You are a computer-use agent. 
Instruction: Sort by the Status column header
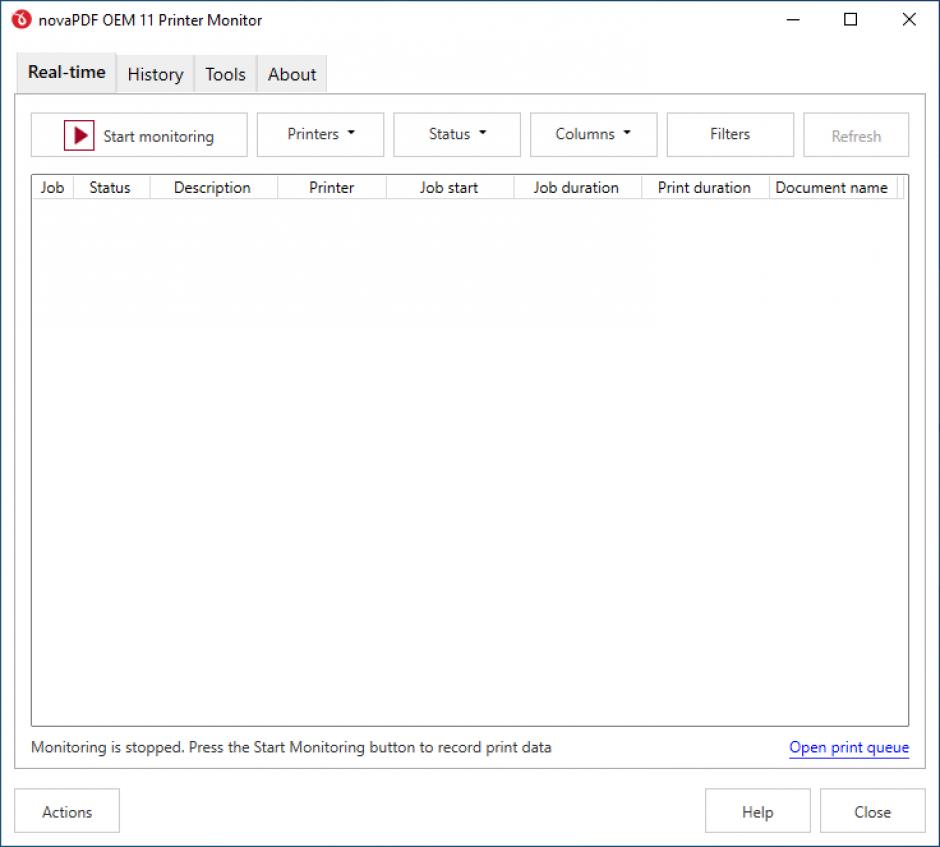coord(110,188)
